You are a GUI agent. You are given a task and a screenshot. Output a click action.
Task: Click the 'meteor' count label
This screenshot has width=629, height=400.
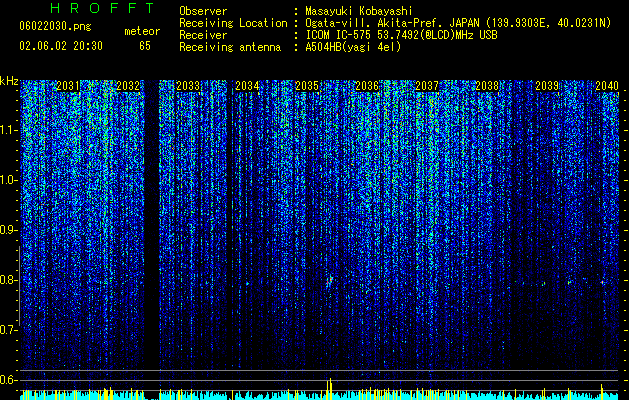click(142, 31)
